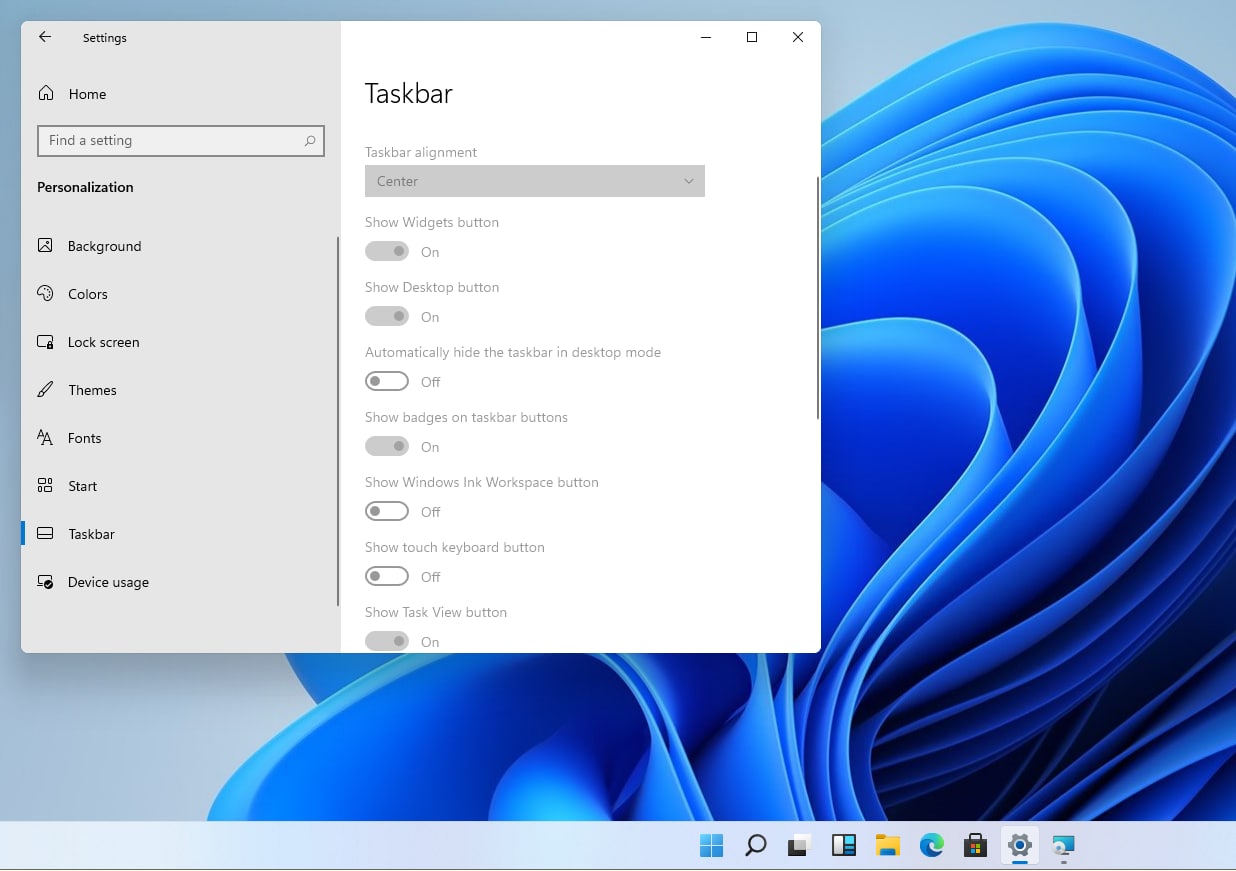1236x871 pixels.
Task: Open Microsoft Store from the taskbar
Action: (976, 846)
